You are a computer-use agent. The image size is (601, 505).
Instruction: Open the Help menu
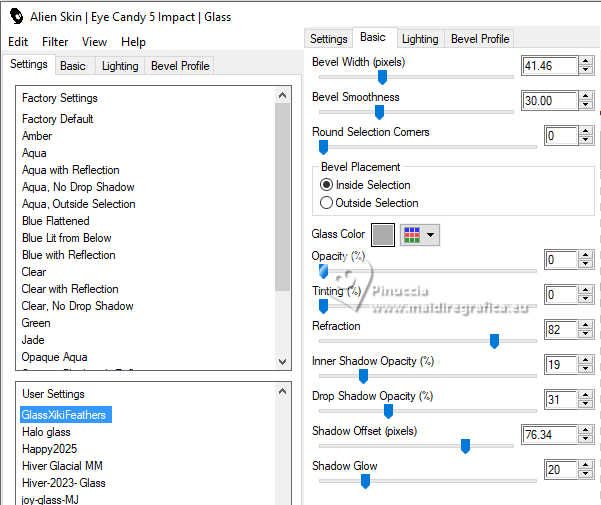[133, 42]
